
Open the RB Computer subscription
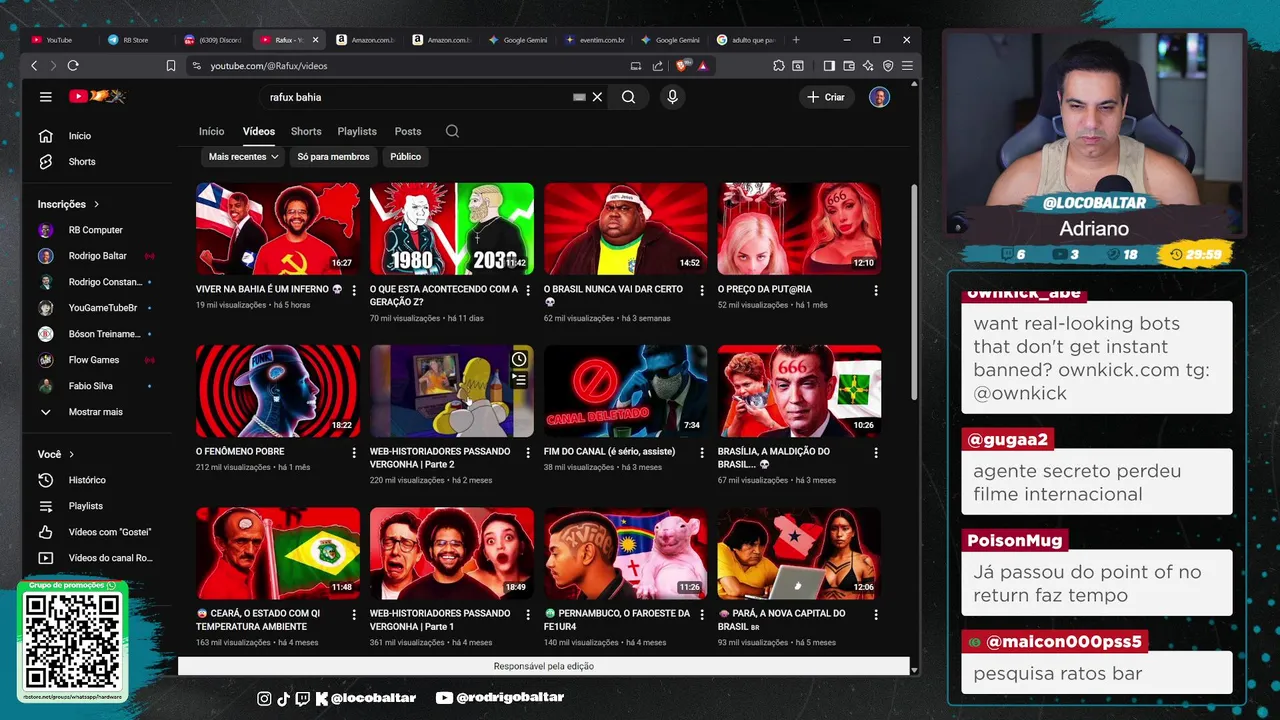96,230
